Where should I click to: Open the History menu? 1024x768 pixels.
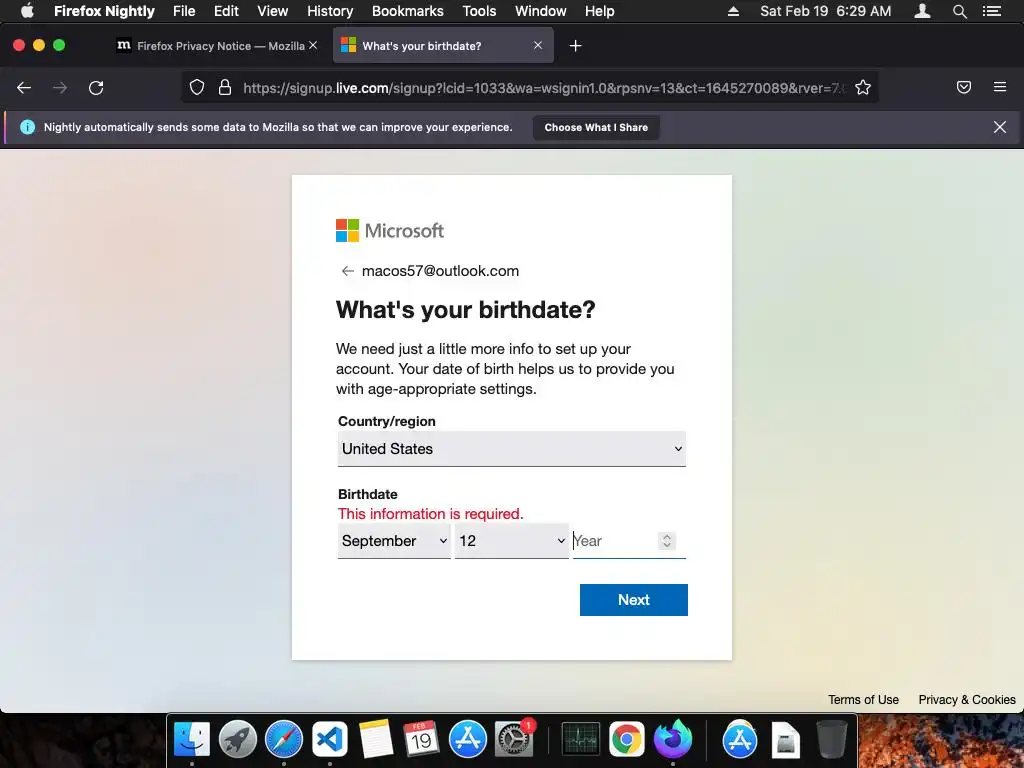click(330, 11)
